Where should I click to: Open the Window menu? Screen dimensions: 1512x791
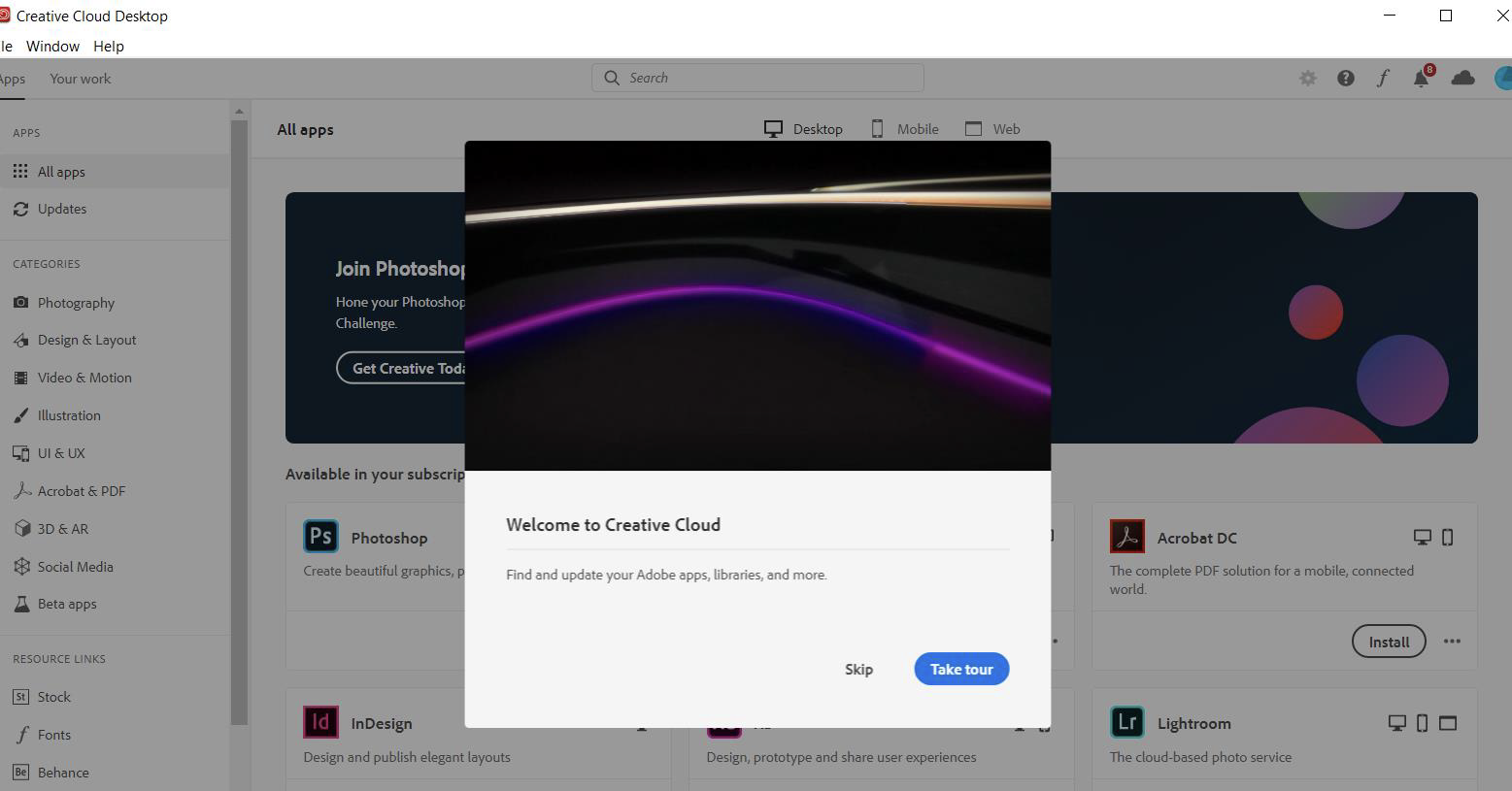52,46
